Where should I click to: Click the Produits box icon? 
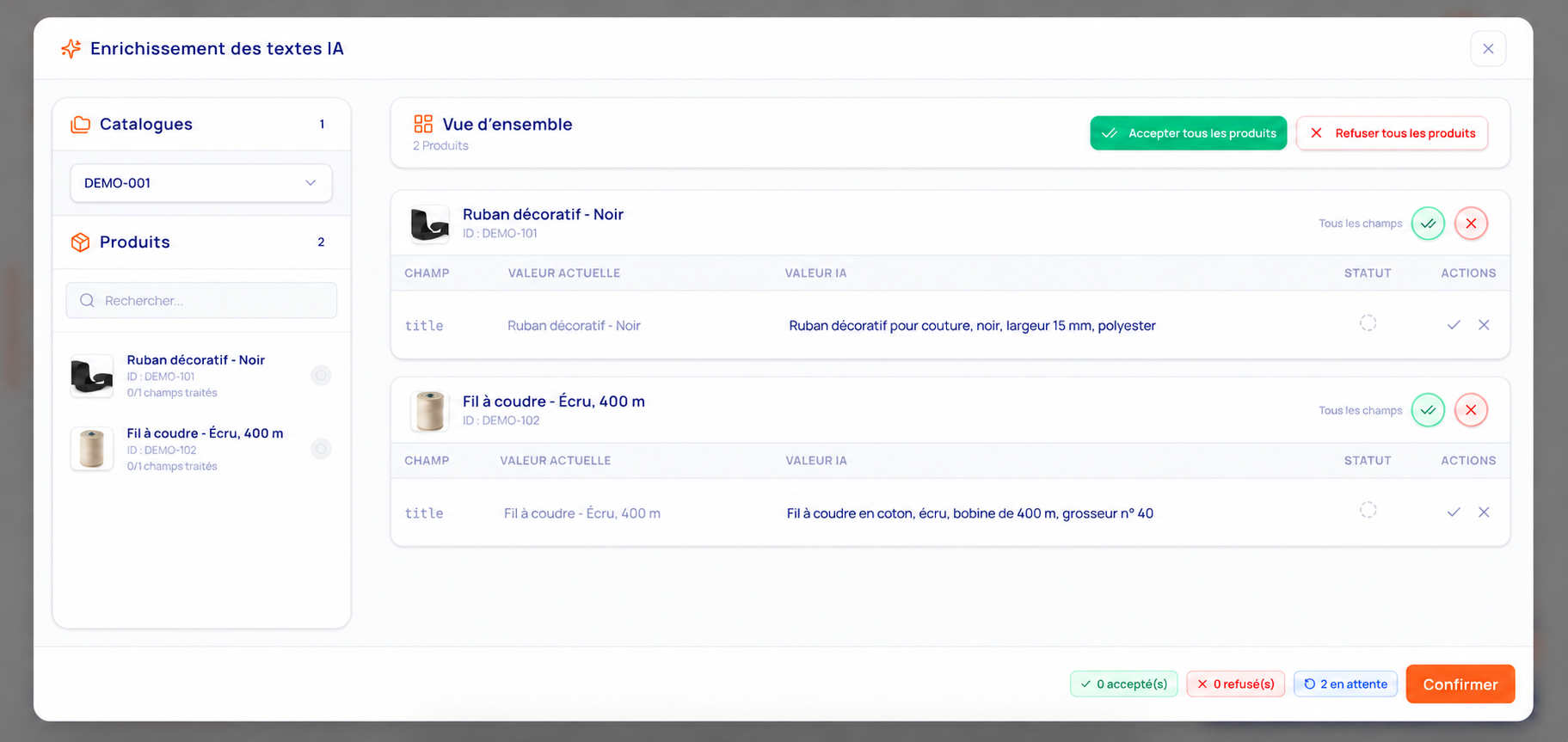click(x=80, y=242)
